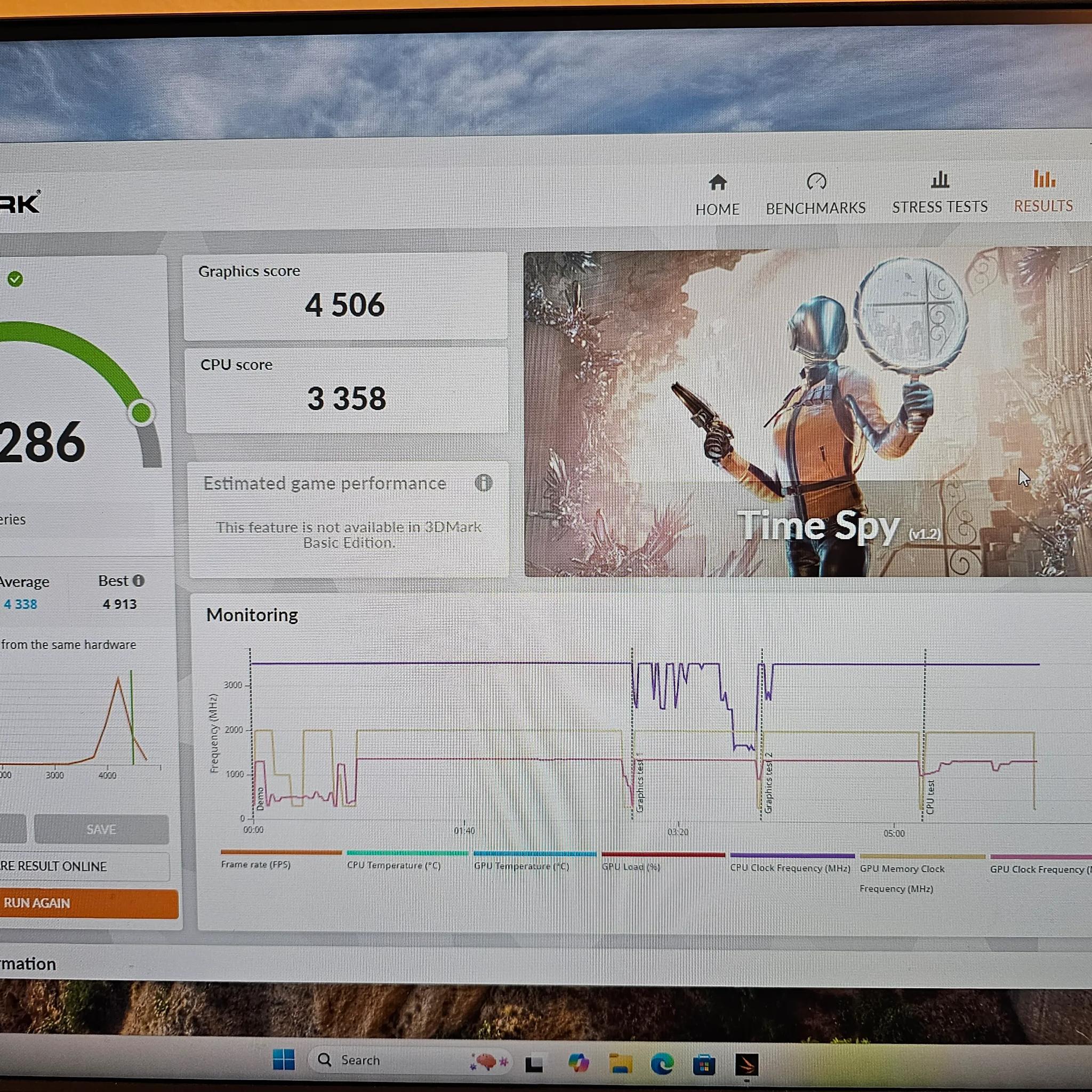The height and width of the screenshot is (1092, 1092).
Task: Open the Windows Start menu
Action: pyautogui.click(x=284, y=1060)
